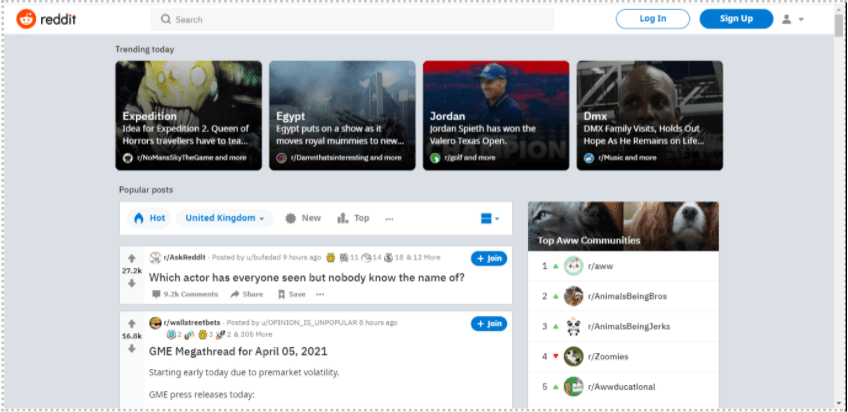Open more options on AskReddit post
Image resolution: width=848 pixels, height=412 pixels.
click(x=320, y=294)
